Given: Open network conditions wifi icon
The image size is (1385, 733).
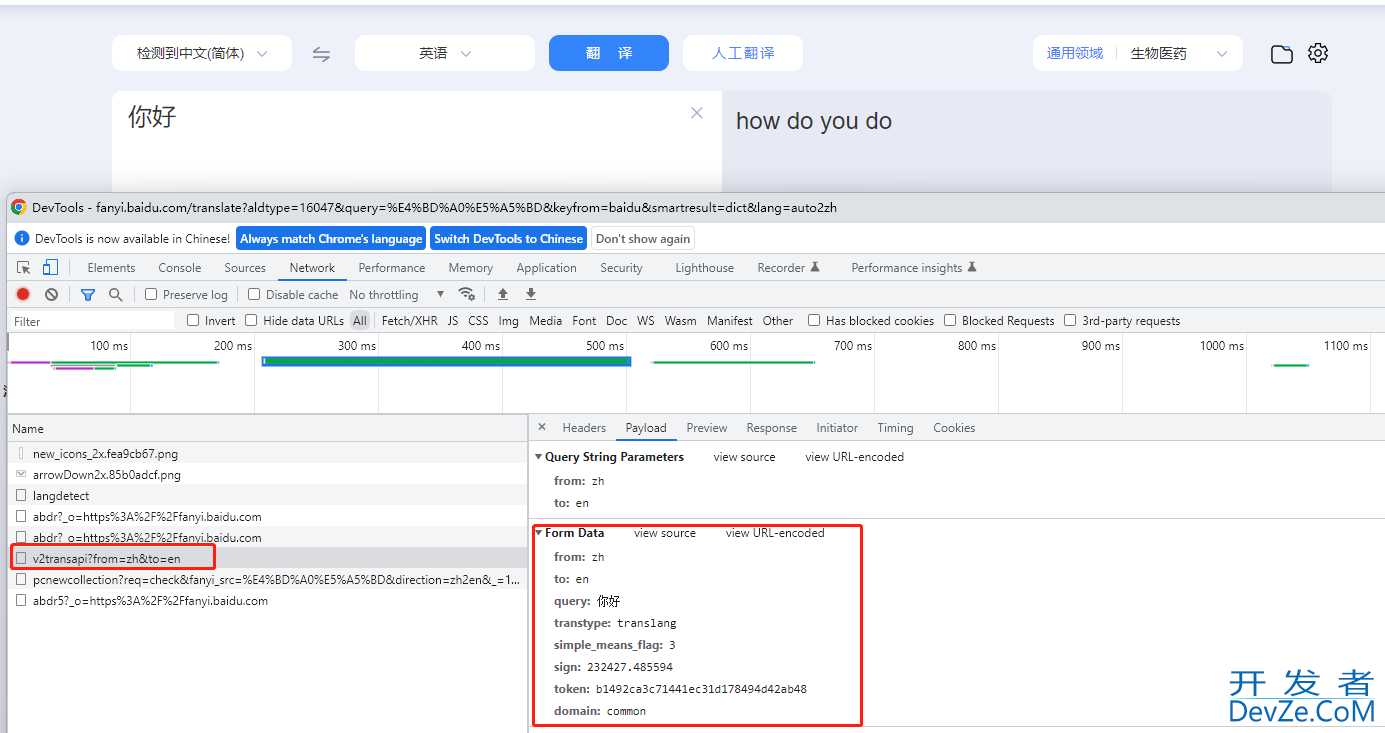Looking at the screenshot, I should [466, 294].
